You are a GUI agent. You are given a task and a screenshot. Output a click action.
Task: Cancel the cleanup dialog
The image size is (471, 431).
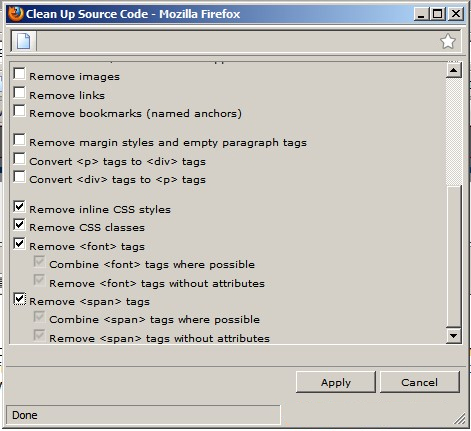tap(419, 382)
